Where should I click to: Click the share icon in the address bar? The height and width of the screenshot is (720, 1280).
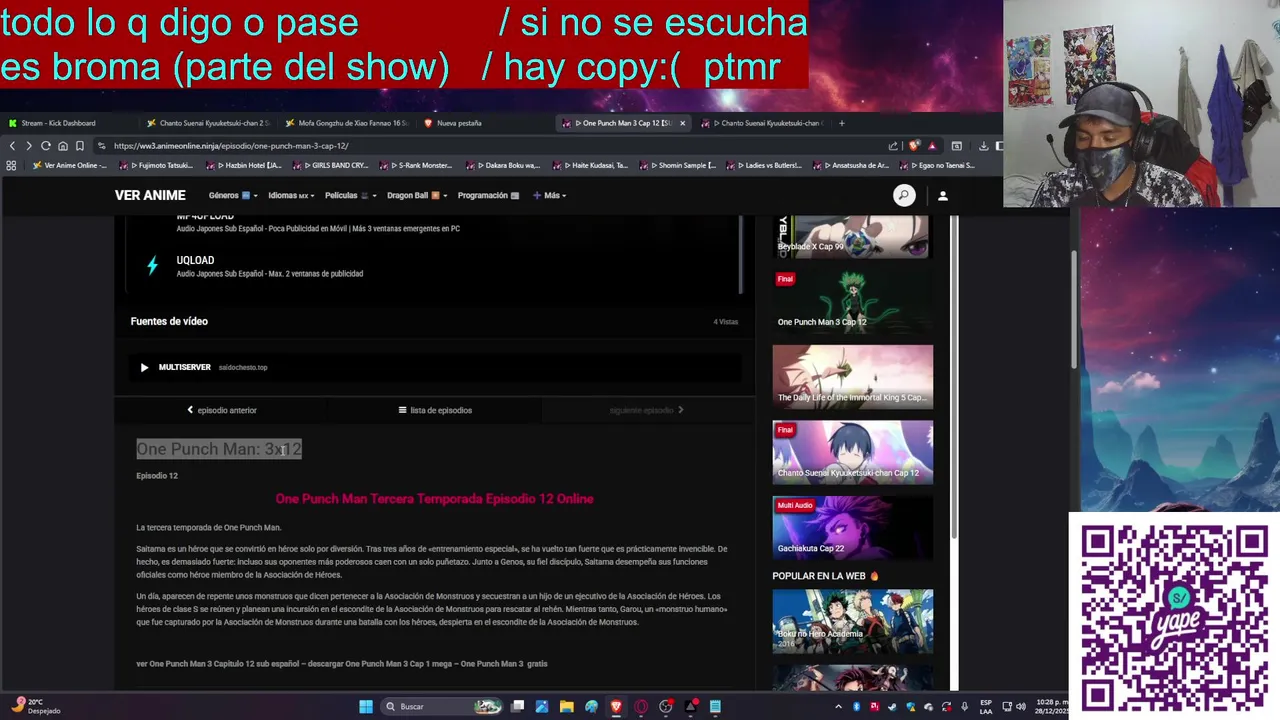[x=893, y=146]
